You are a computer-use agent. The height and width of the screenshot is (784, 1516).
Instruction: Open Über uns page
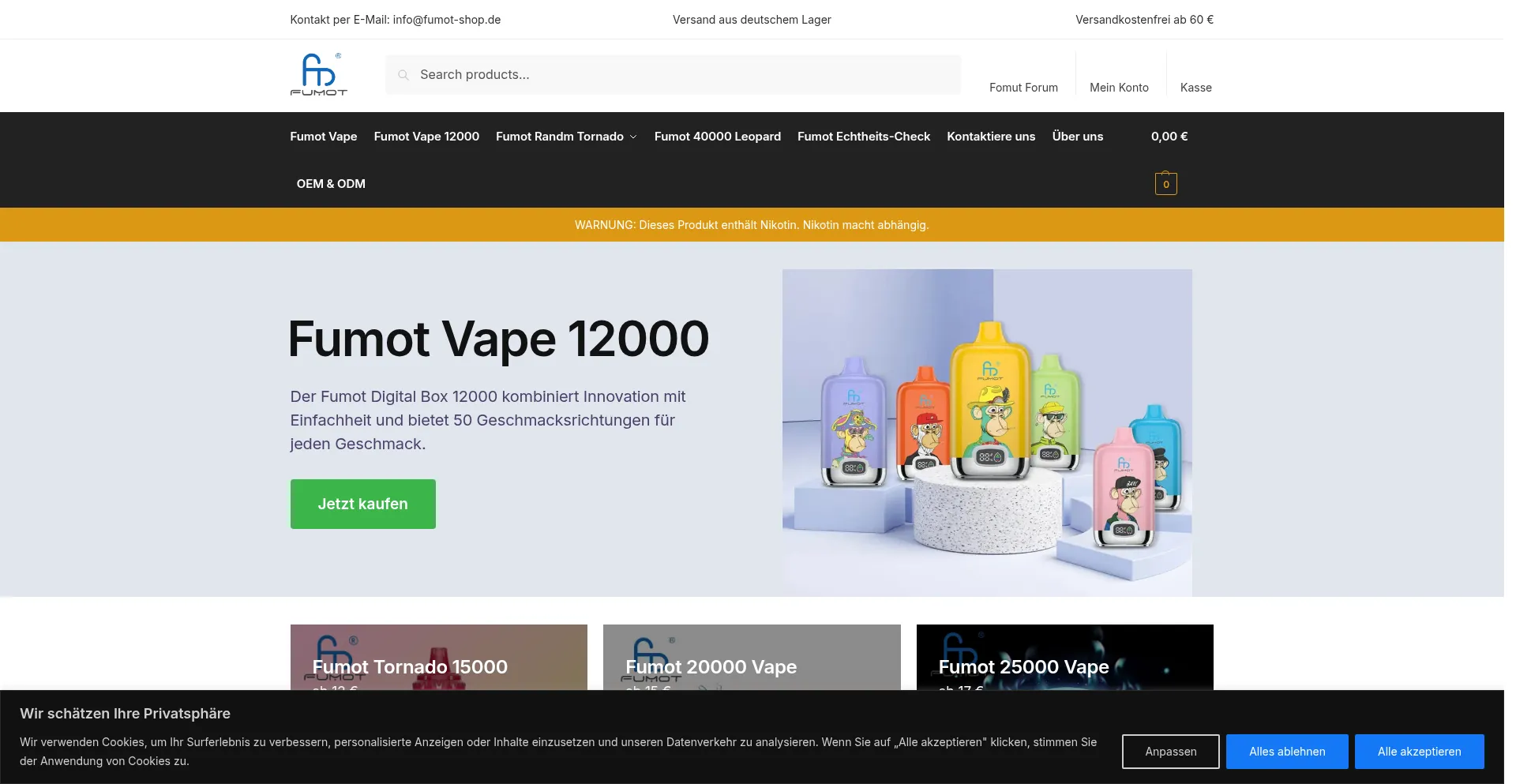[1077, 137]
